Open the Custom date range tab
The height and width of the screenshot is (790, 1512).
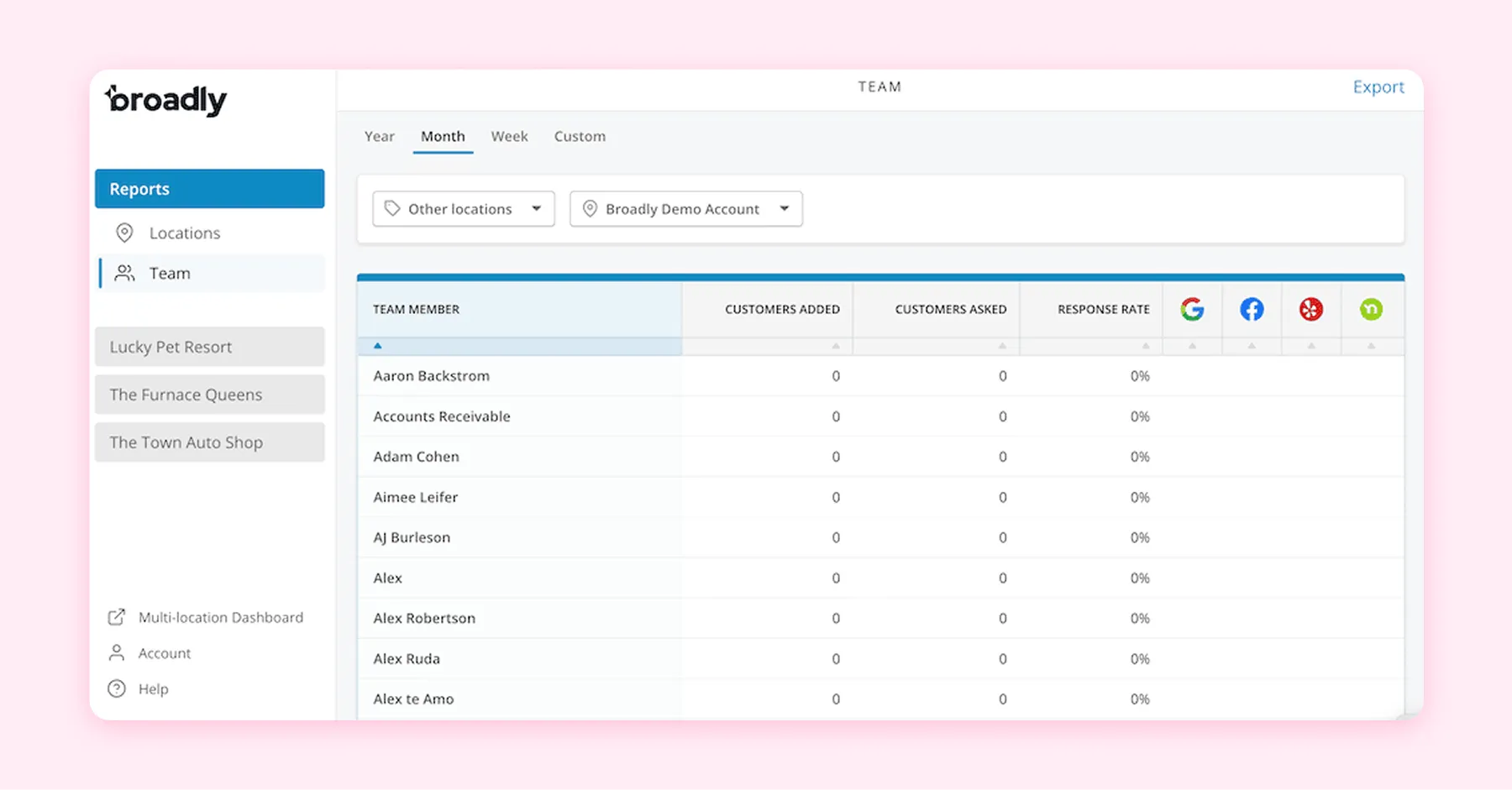[x=580, y=137]
